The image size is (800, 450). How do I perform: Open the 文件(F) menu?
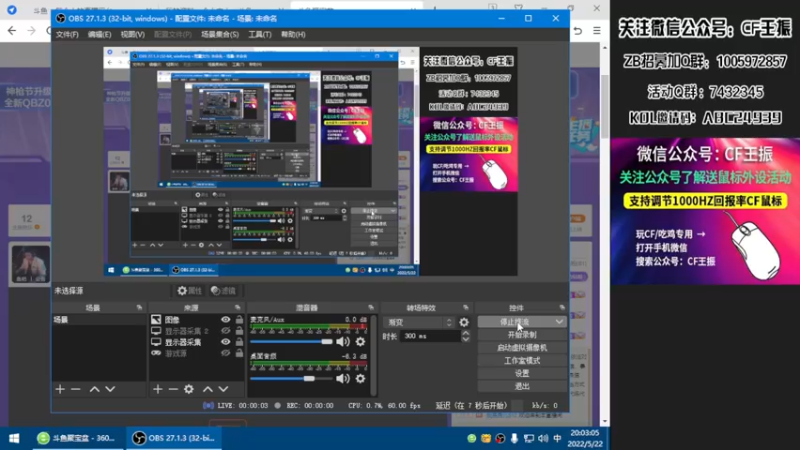[67, 35]
